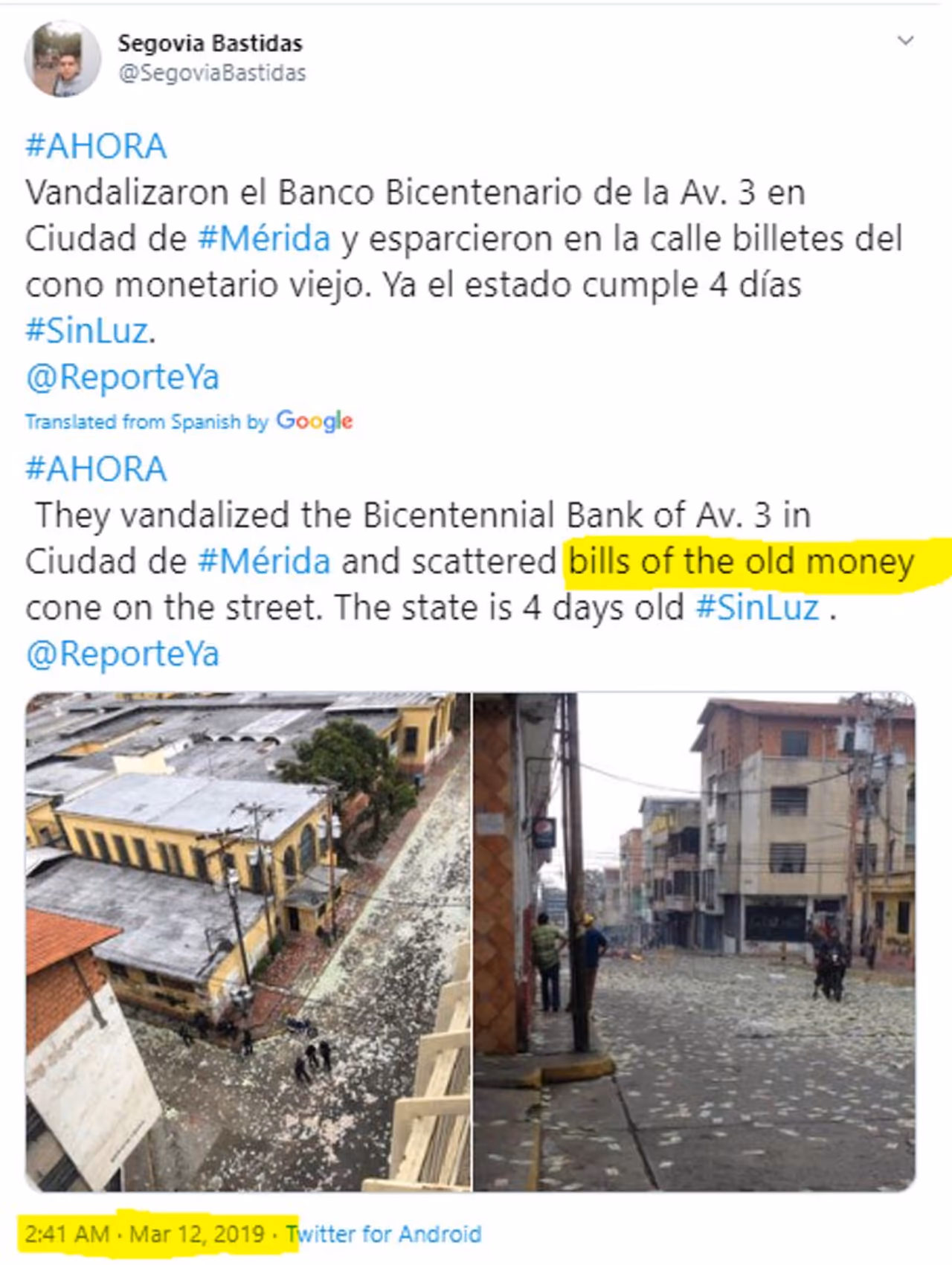Open #AHORA hashtag in the translated text
The width and height of the screenshot is (952, 1265).
(96, 469)
